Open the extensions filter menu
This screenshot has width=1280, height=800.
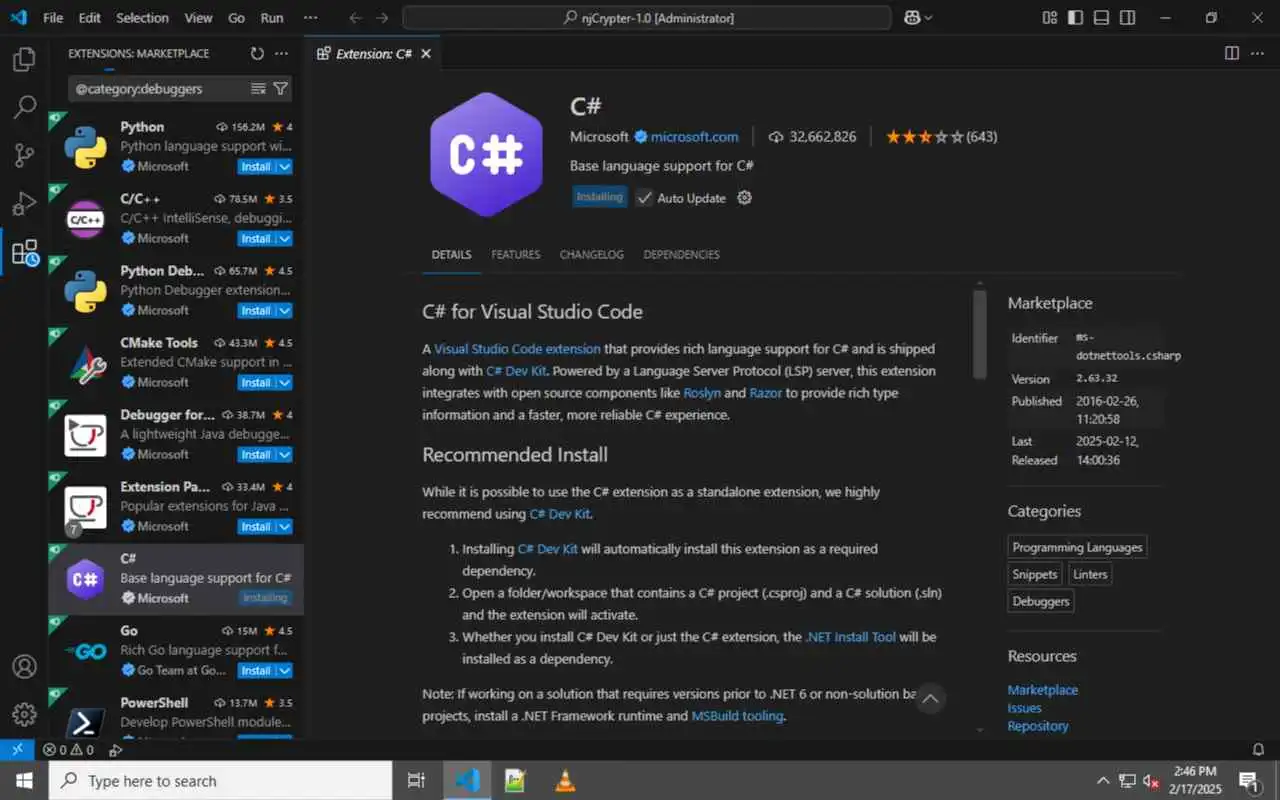pyautogui.click(x=281, y=89)
